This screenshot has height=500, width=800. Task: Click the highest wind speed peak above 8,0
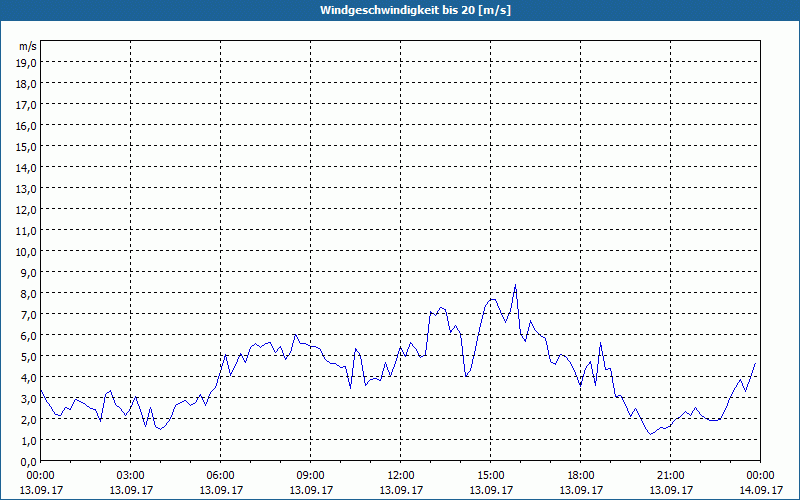(515, 285)
